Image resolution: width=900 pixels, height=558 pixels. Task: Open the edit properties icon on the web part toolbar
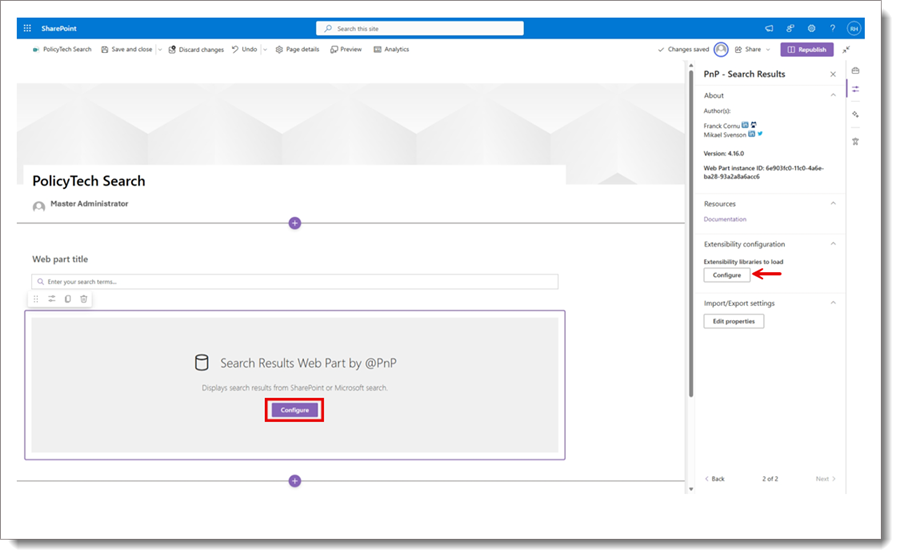pyautogui.click(x=52, y=298)
